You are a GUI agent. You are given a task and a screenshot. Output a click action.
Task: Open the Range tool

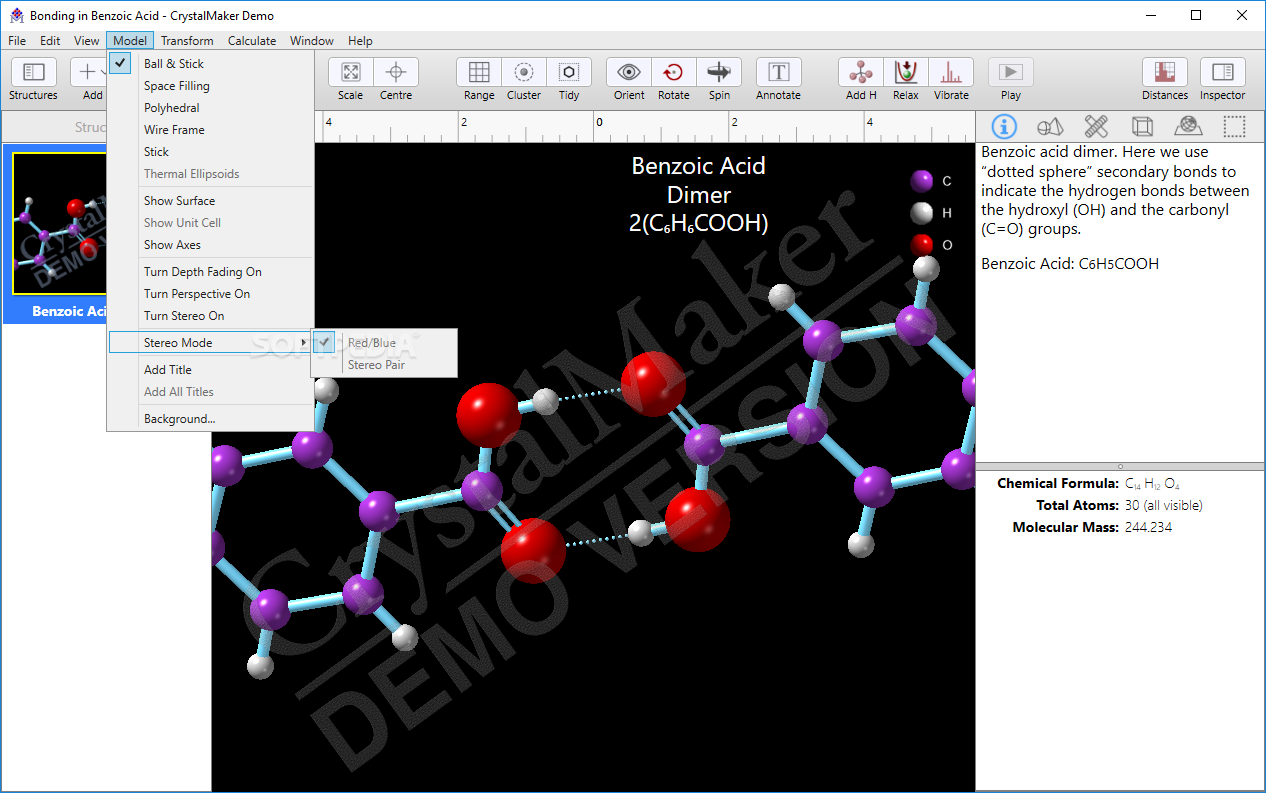pos(479,72)
